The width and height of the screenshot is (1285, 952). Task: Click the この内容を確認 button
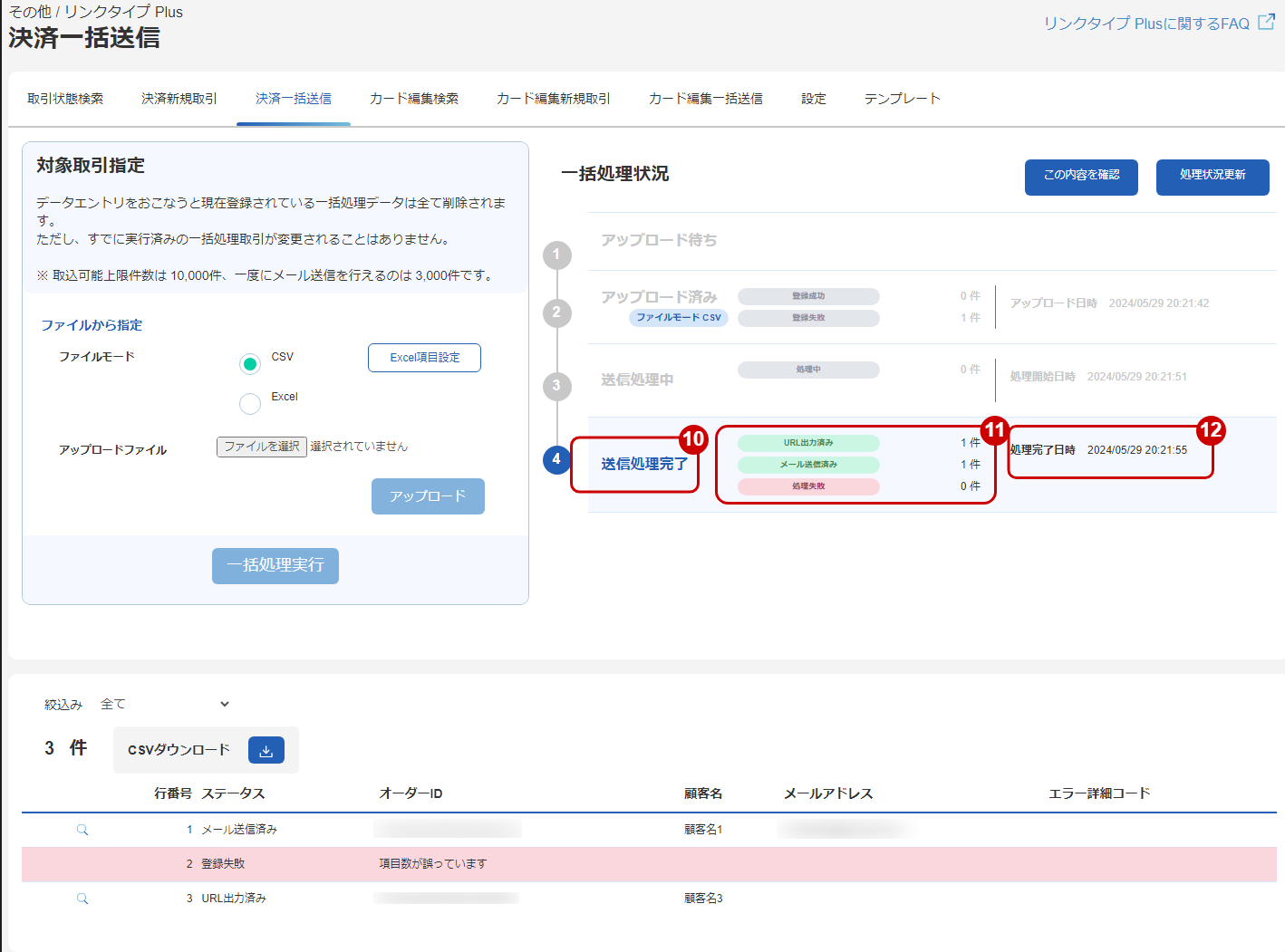pos(1081,177)
